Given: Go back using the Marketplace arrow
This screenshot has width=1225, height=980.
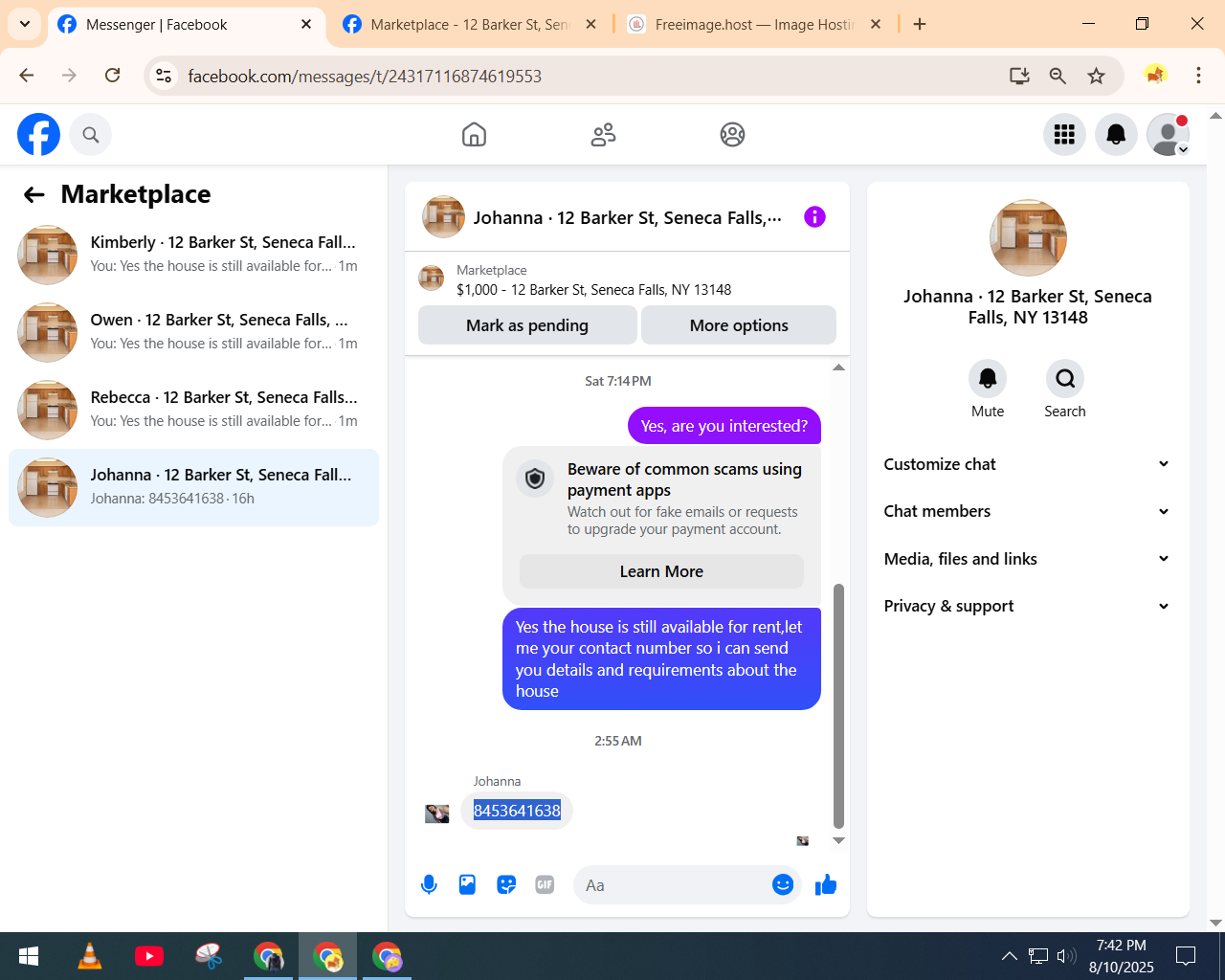Looking at the screenshot, I should pos(34,195).
